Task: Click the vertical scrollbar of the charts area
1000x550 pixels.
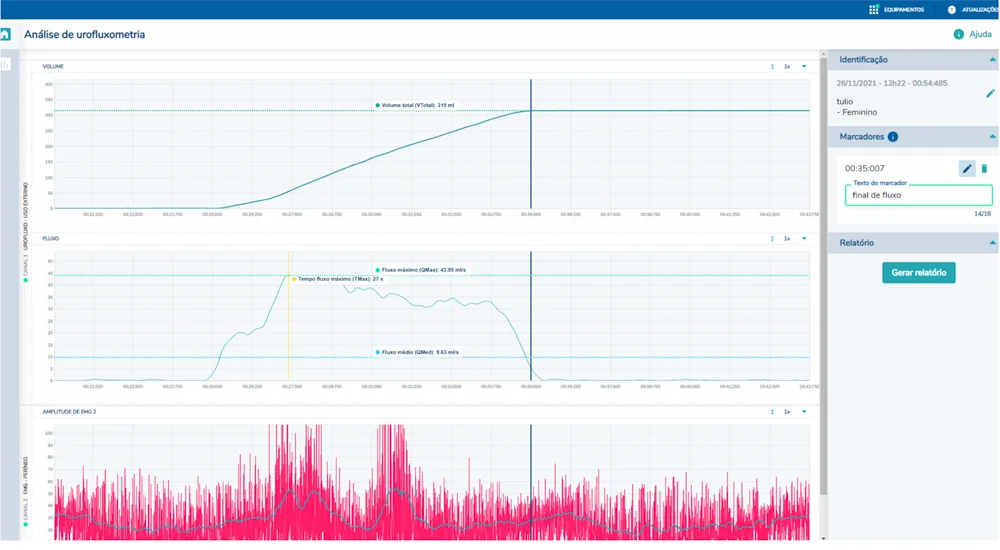Action: [823, 274]
